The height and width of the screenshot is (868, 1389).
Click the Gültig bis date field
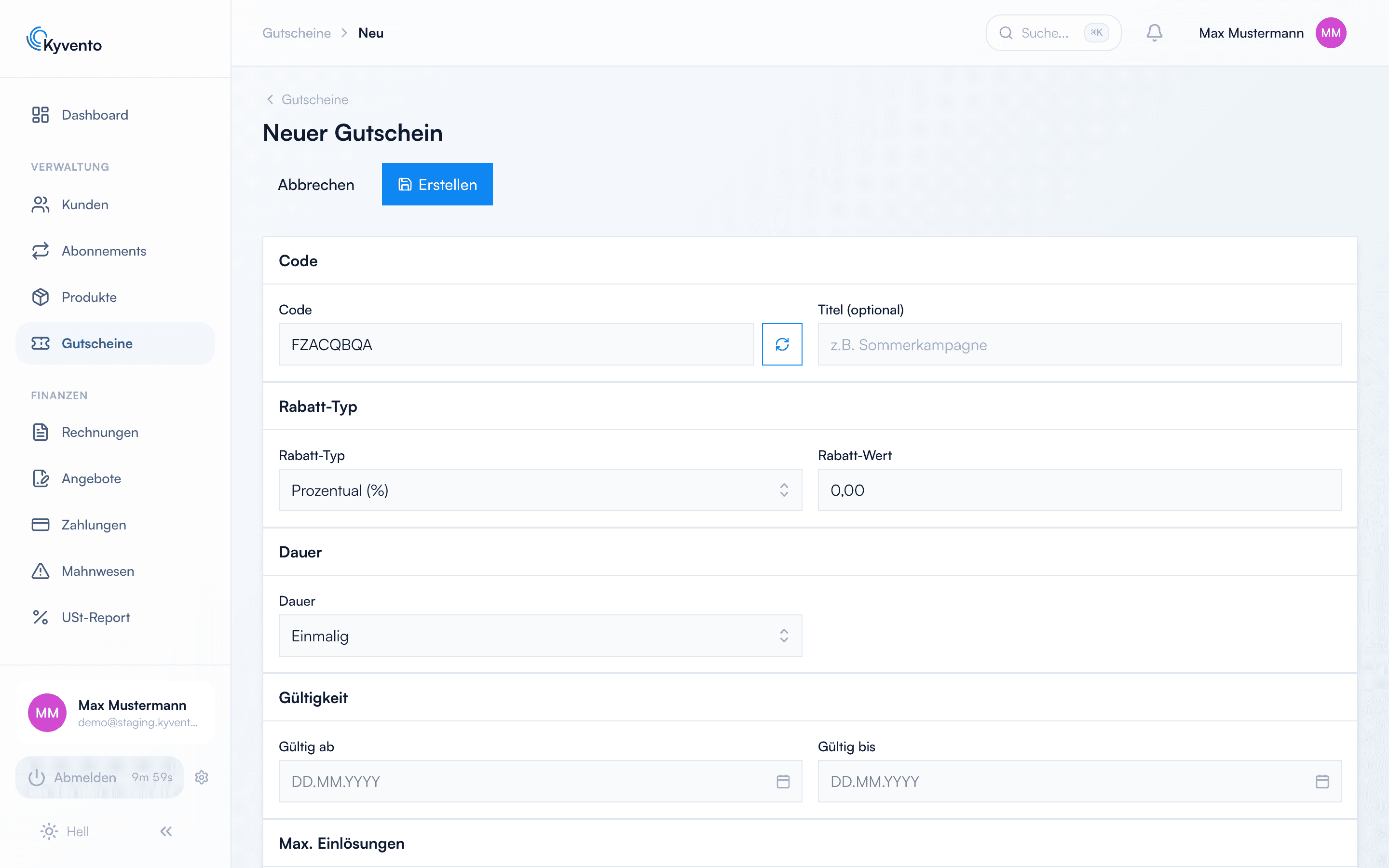[x=1079, y=781]
